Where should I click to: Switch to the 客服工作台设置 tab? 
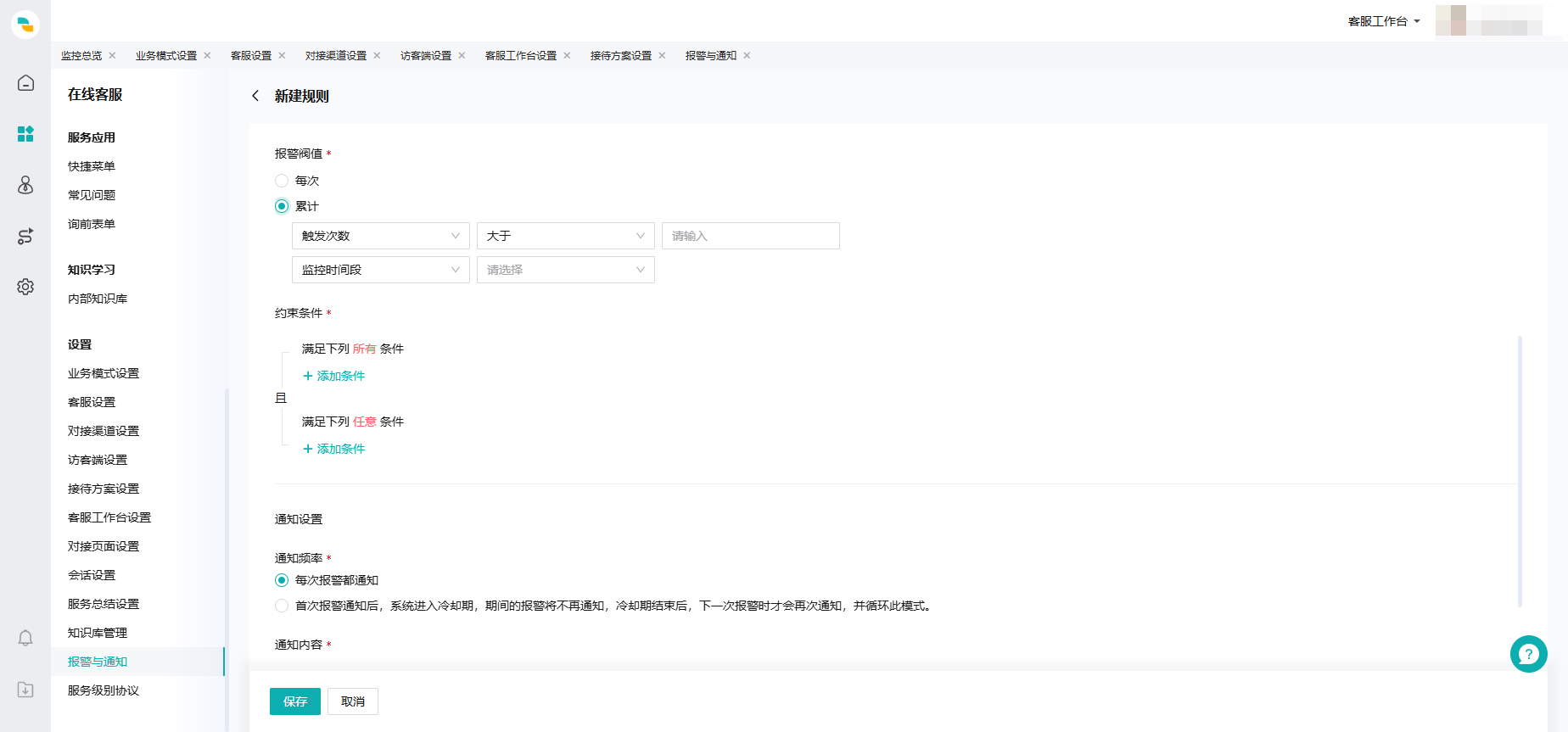coord(521,56)
